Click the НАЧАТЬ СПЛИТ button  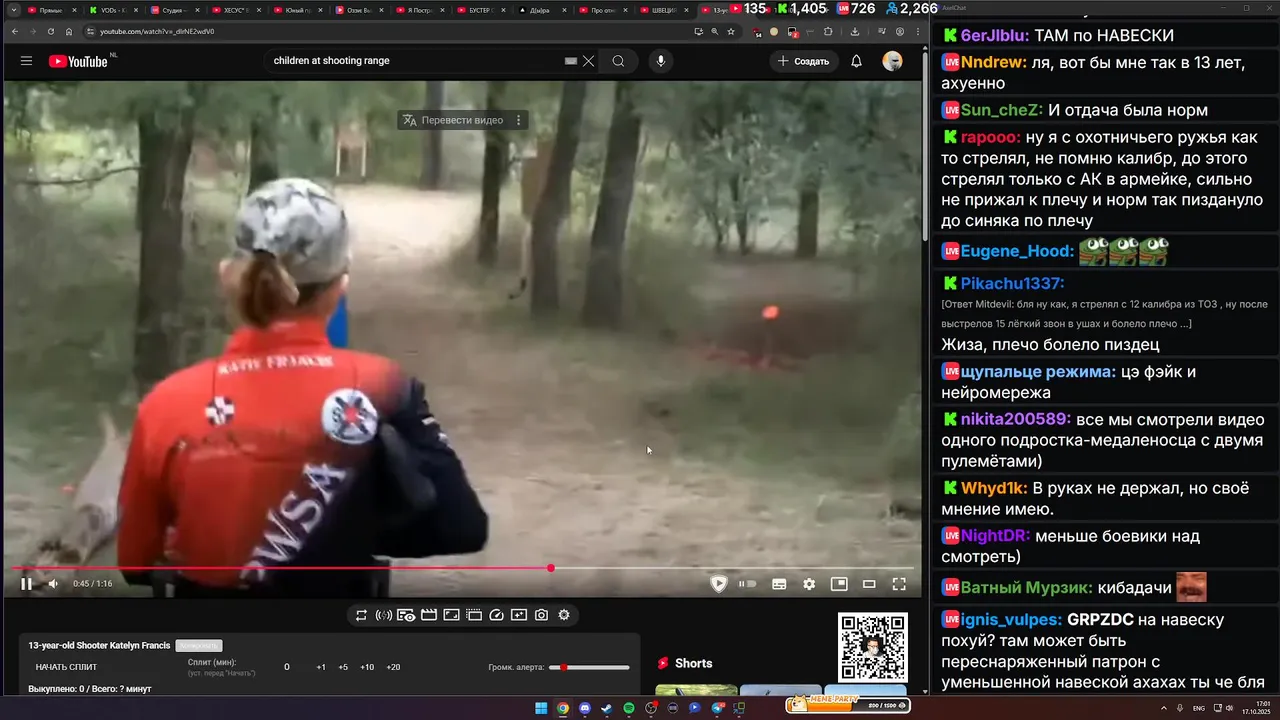pyautogui.click(x=66, y=667)
